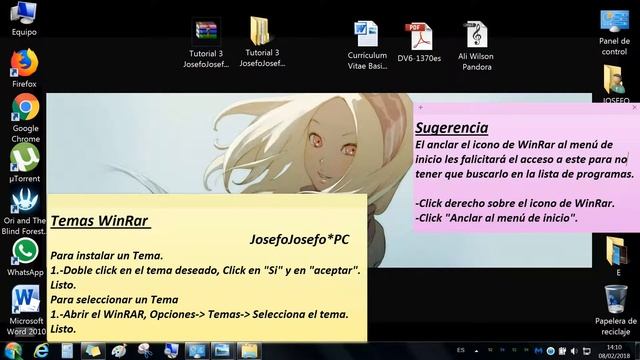640x360 pixels.
Task: Select the µTorrent desktop shortcut
Action: coord(24,163)
